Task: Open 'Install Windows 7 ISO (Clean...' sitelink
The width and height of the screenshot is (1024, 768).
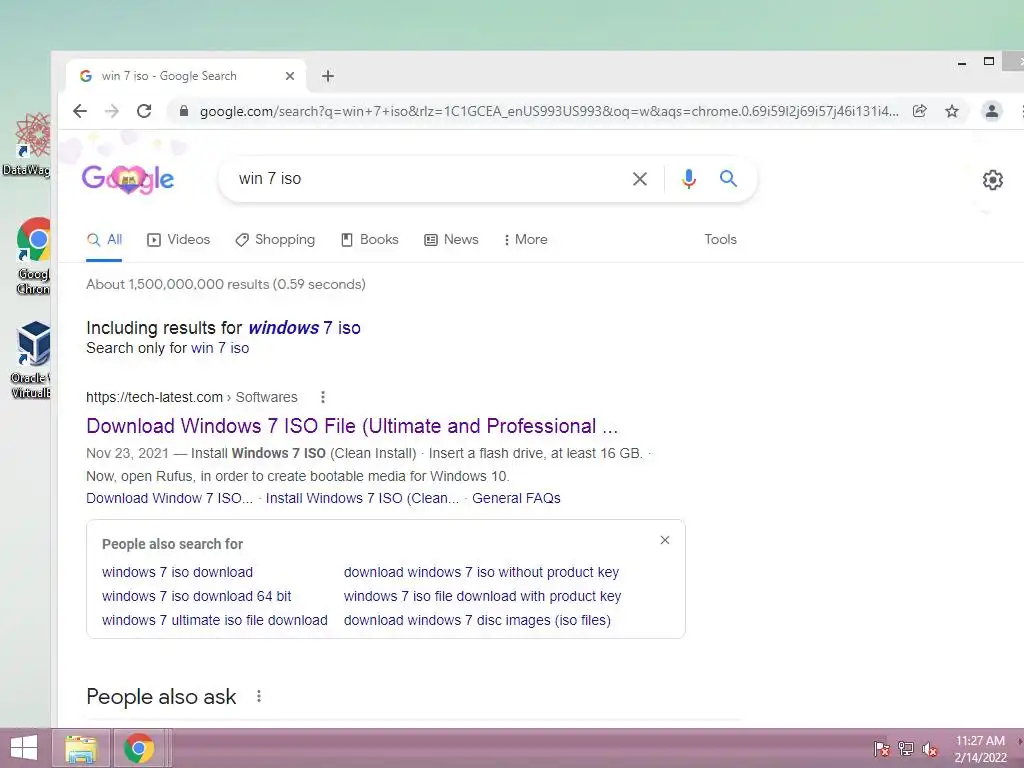Action: click(x=362, y=498)
